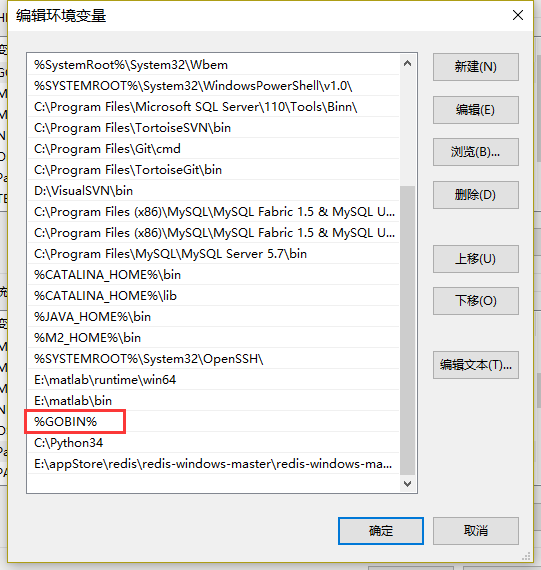Select the %M2_HOME%\bin entry
This screenshot has height=570, width=541.
(x=213, y=338)
